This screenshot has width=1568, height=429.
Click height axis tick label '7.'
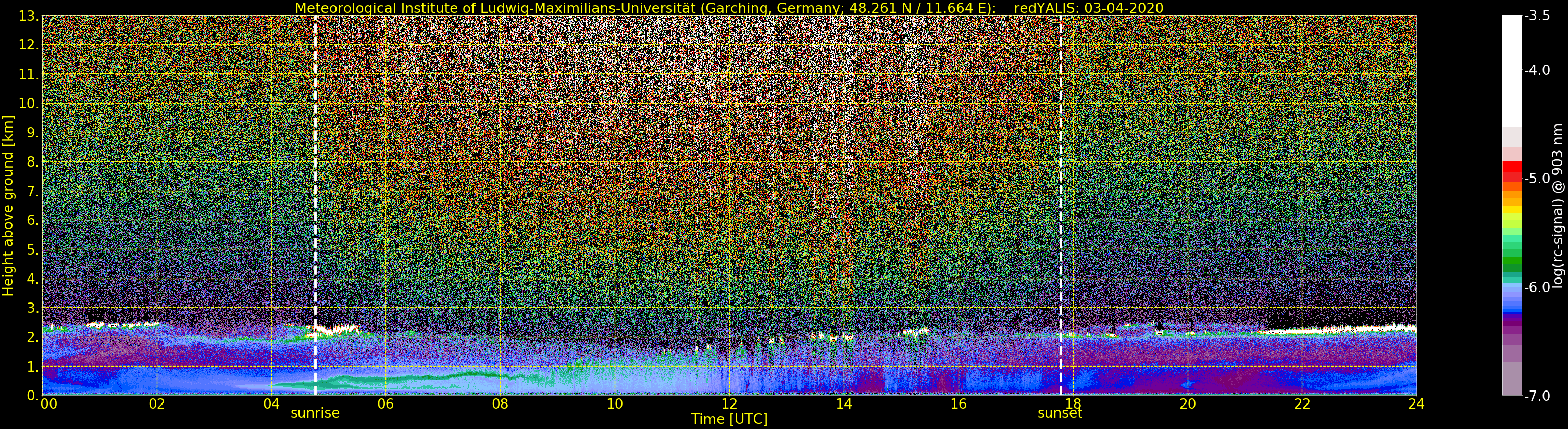click(32, 192)
